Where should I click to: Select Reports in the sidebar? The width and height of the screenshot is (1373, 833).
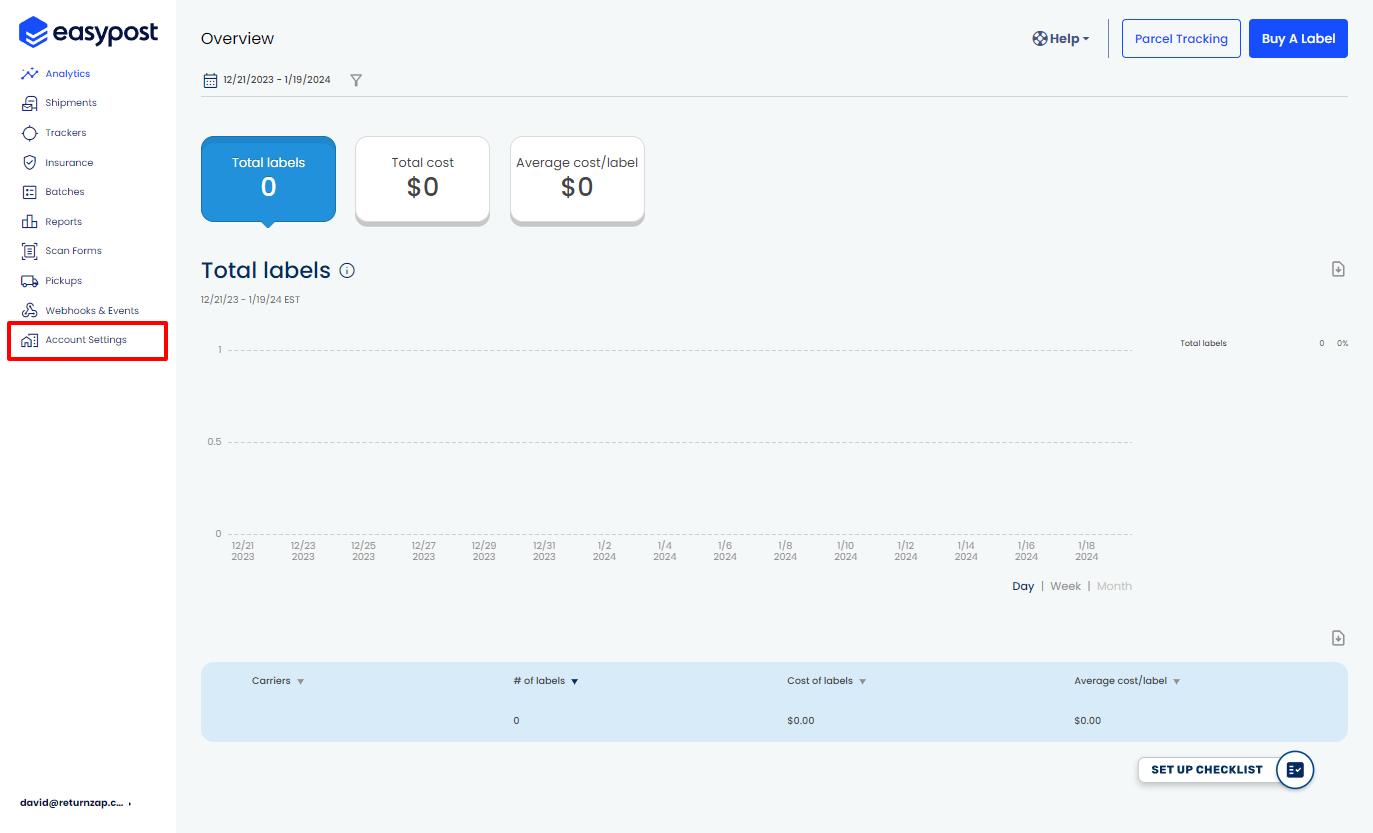(x=62, y=221)
